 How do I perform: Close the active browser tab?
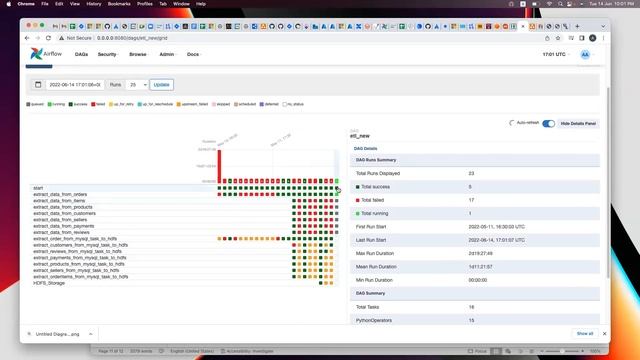(x=523, y=26)
